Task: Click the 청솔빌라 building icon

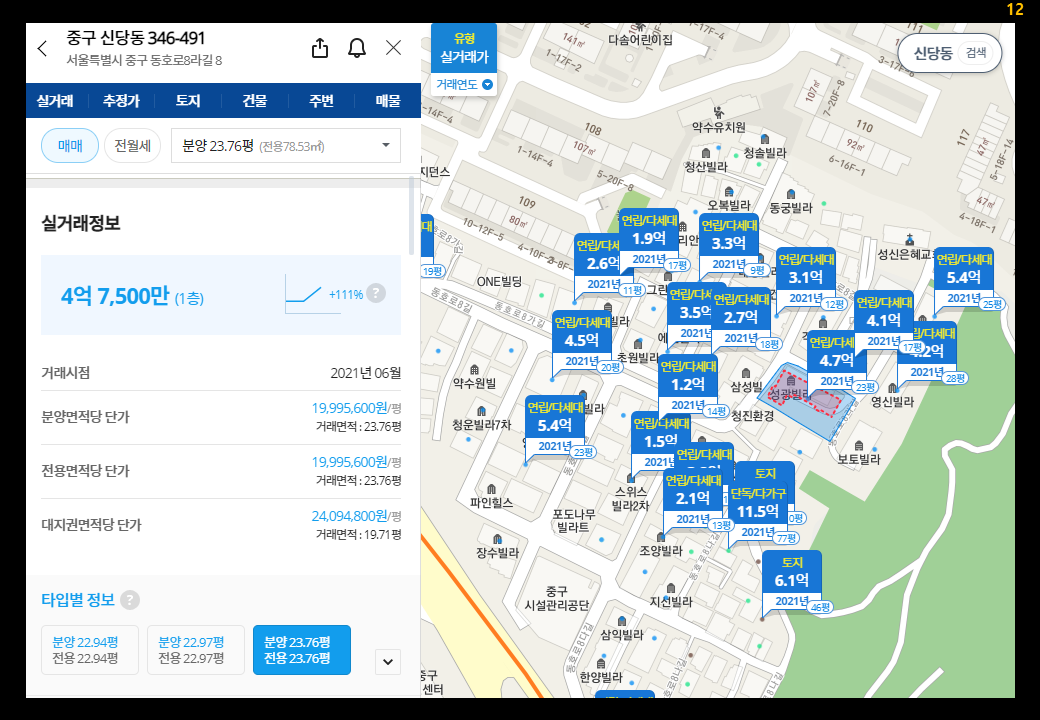Action: (x=765, y=139)
